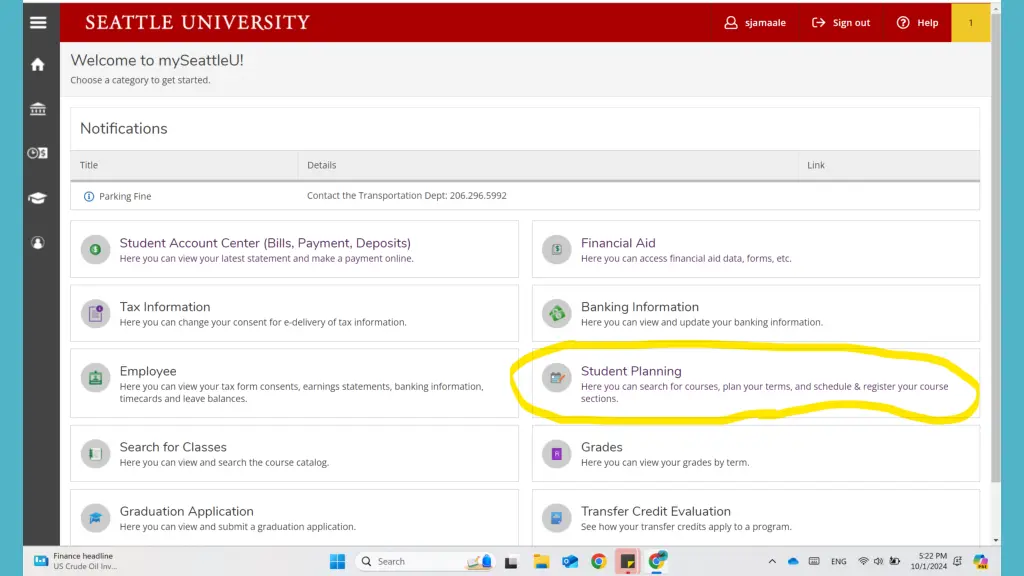The height and width of the screenshot is (576, 1024).
Task: Open the Copilot icon on the taskbar
Action: [980, 561]
